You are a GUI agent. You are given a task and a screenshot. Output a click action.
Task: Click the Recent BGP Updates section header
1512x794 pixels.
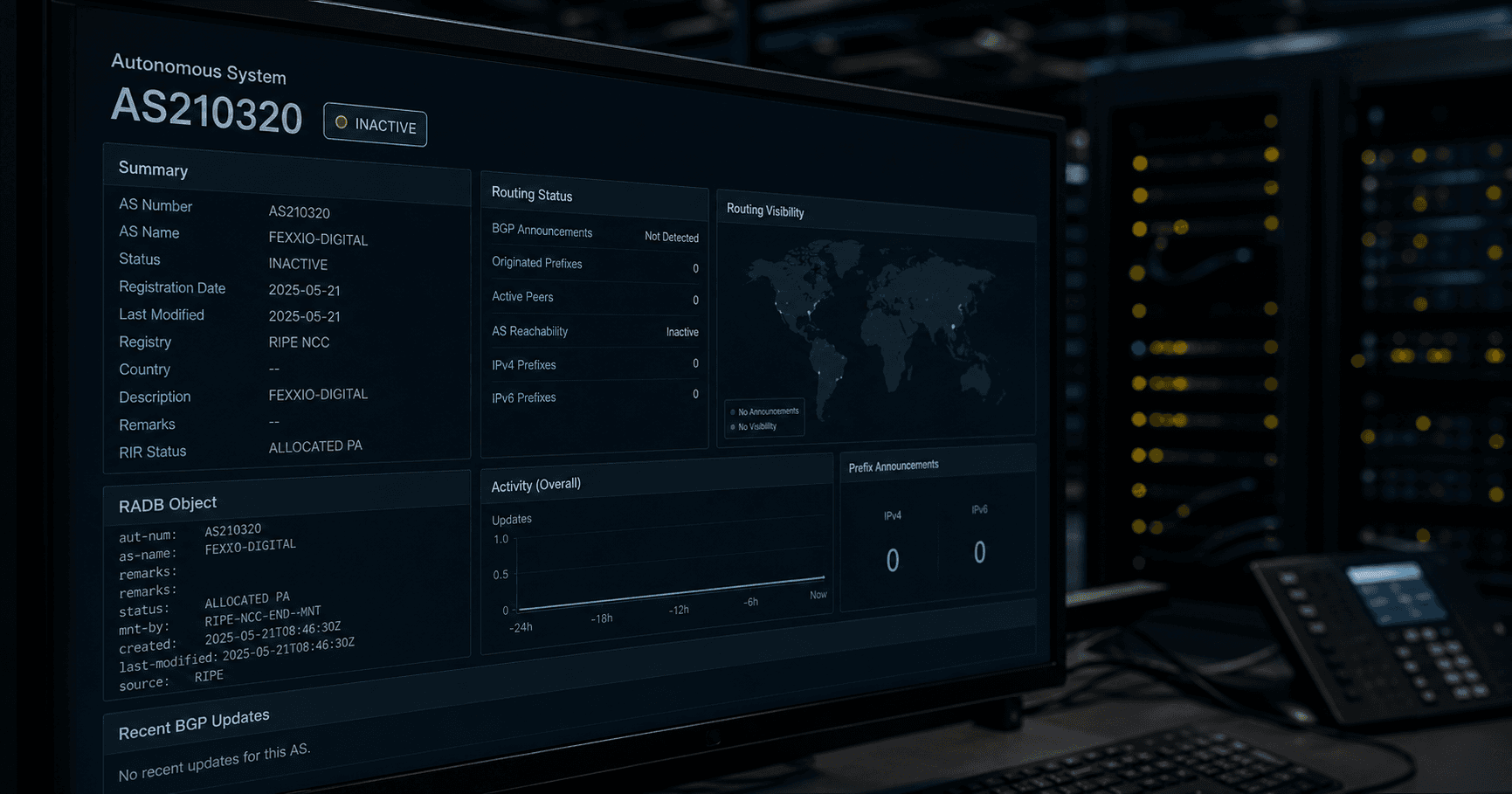[194, 724]
